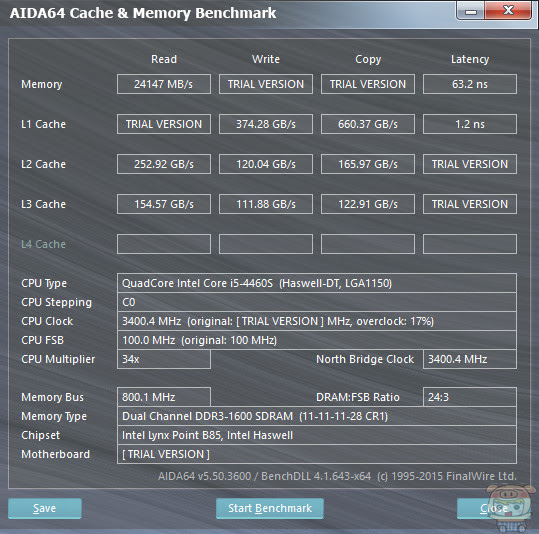539x534 pixels.
Task: Select L2 Cache Copy 165.97 GB/s
Action: (368, 164)
